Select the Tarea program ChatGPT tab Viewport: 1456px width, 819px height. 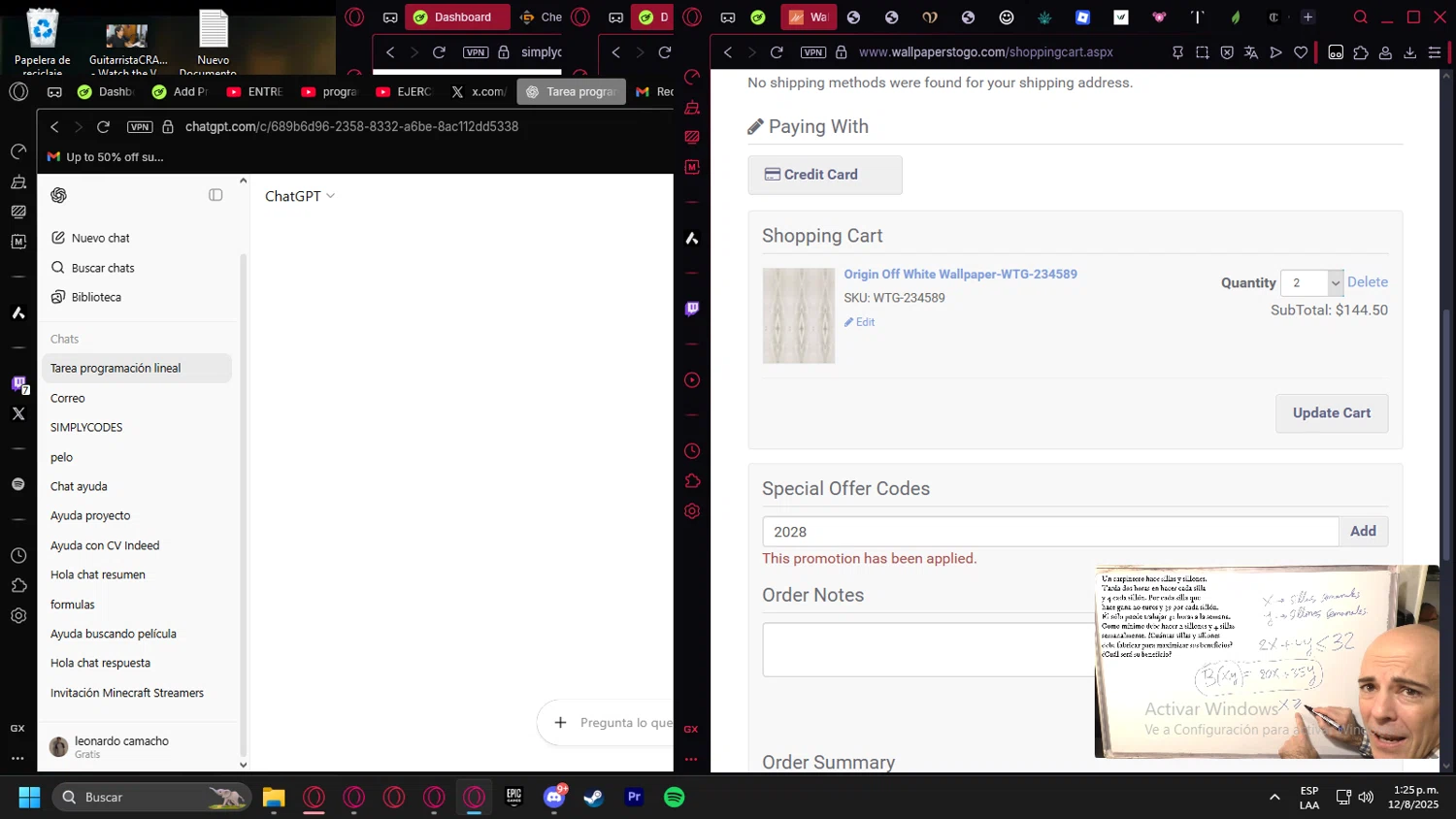click(x=572, y=91)
